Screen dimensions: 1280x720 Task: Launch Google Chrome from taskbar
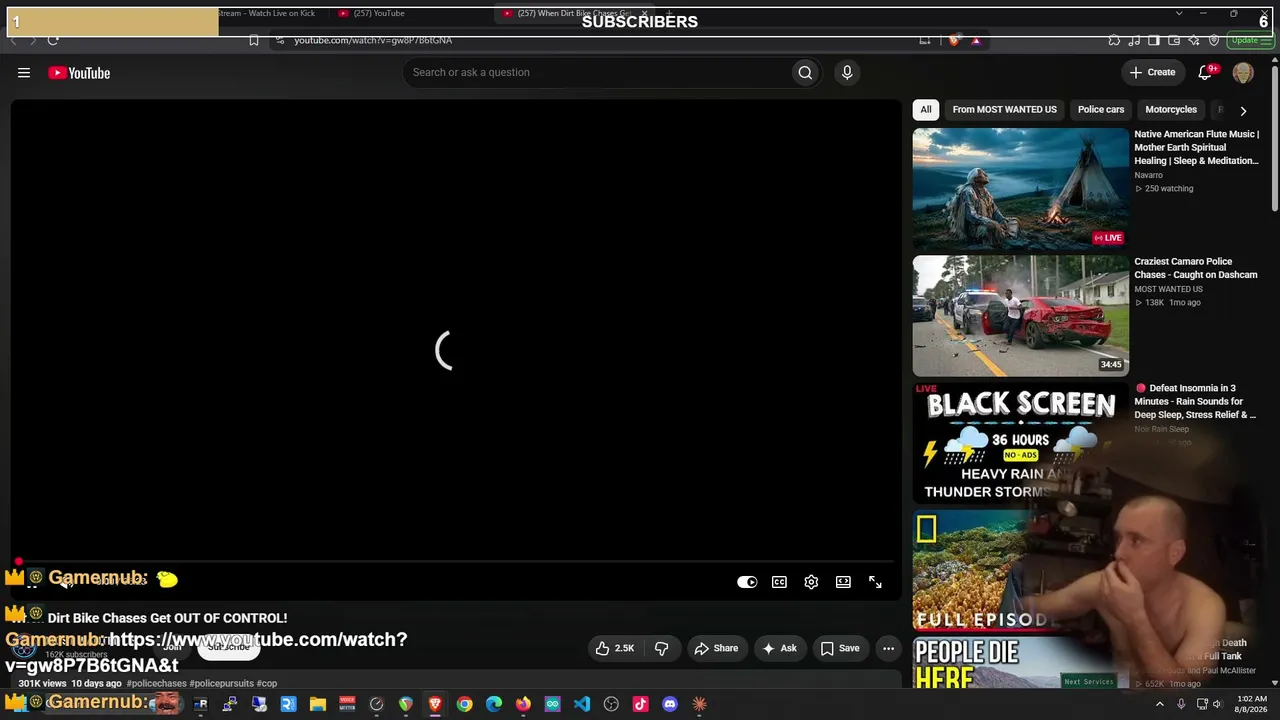tap(464, 704)
